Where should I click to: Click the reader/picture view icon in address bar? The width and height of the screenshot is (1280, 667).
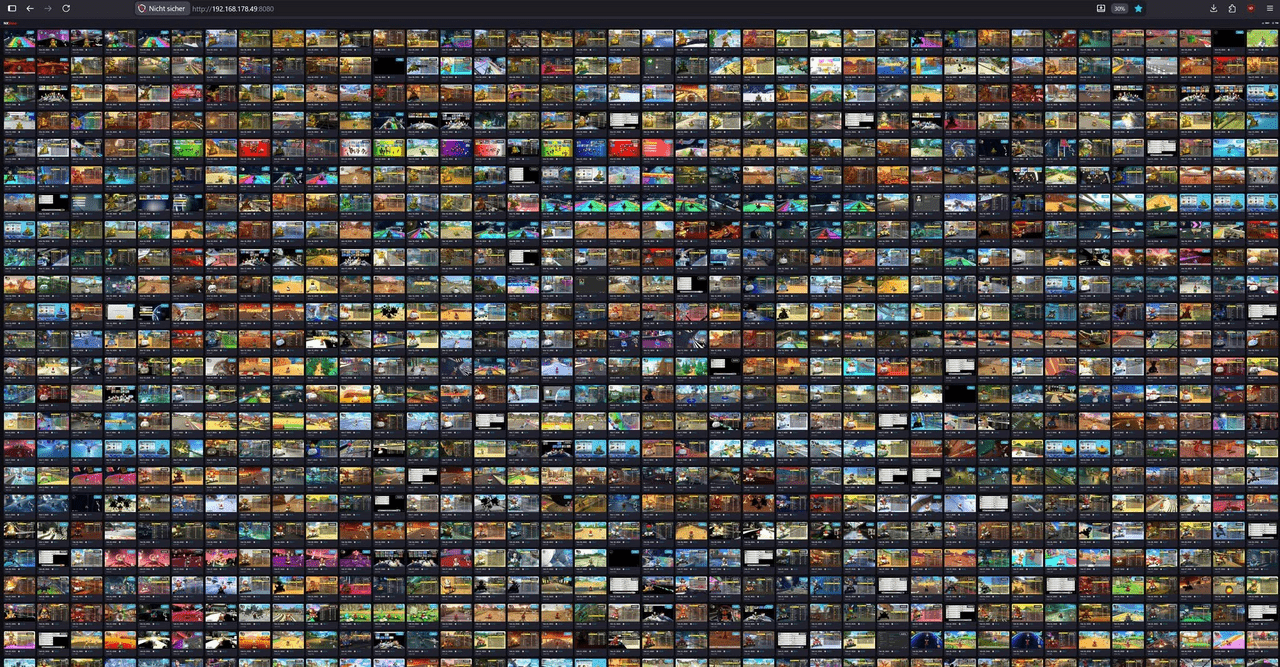coord(1101,8)
